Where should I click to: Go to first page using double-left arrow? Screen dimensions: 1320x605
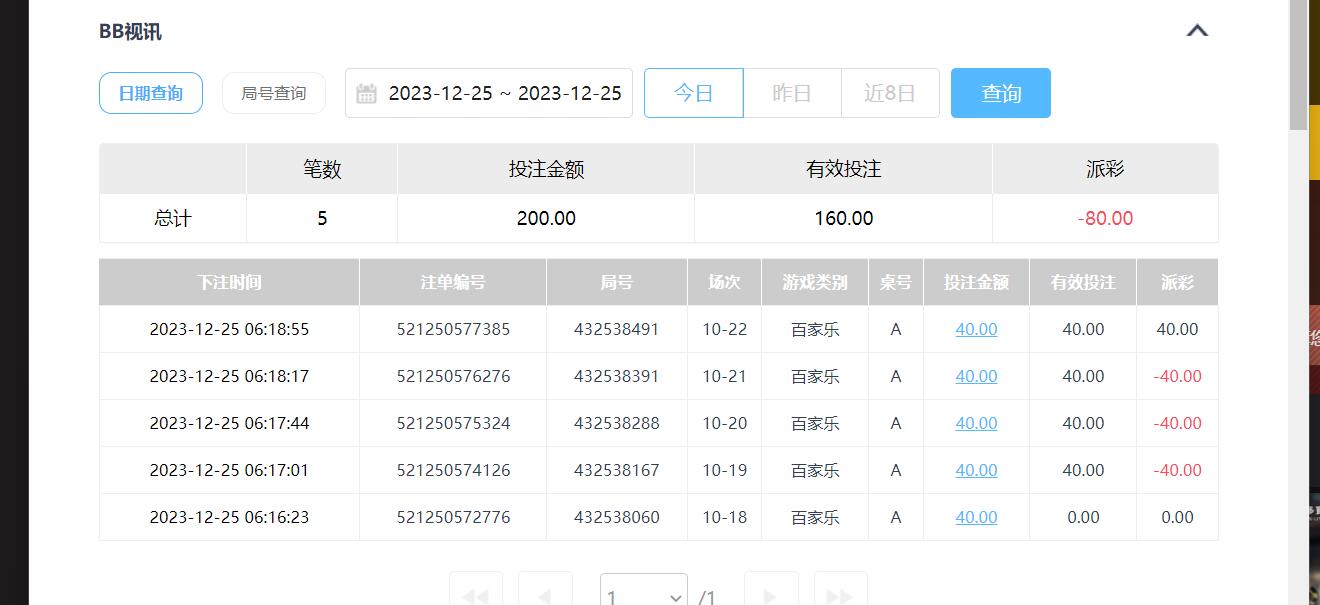click(x=475, y=596)
